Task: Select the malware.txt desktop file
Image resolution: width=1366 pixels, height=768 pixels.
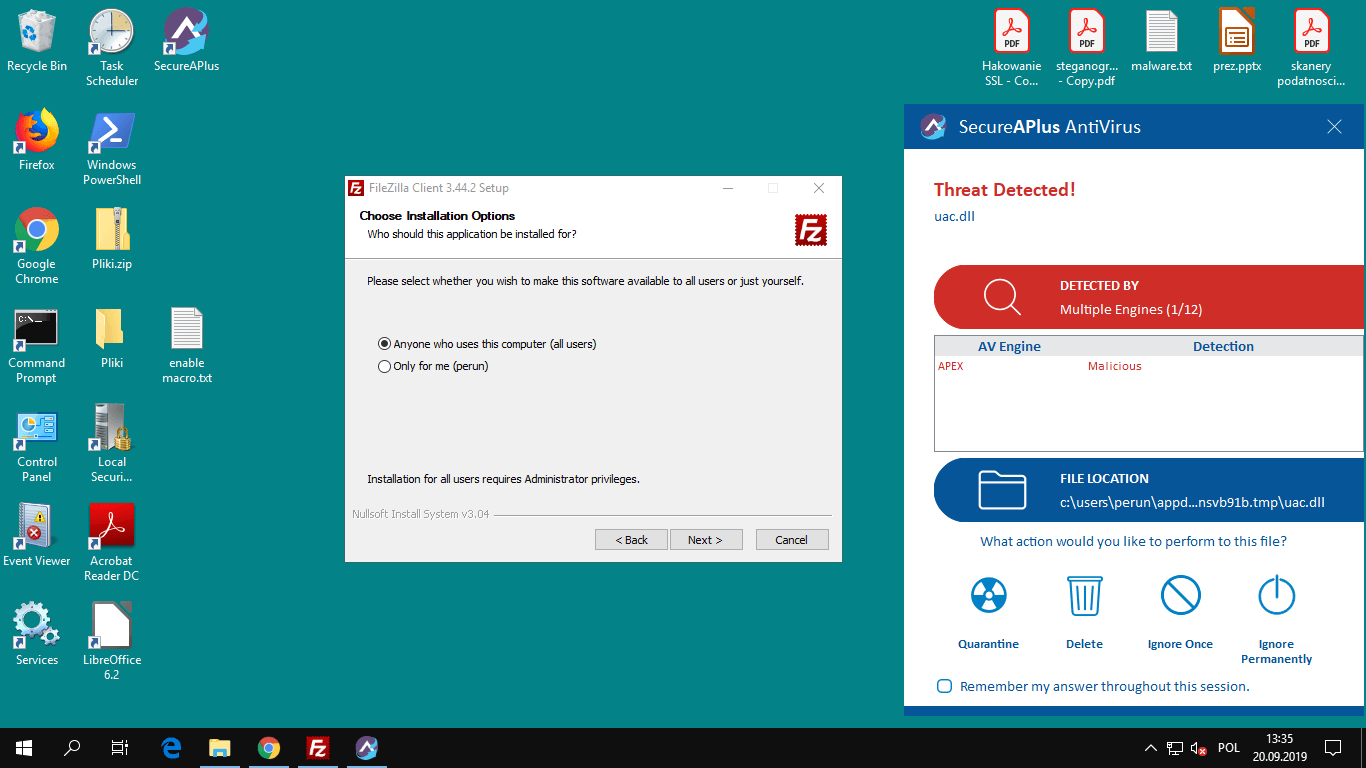Action: pyautogui.click(x=1162, y=41)
